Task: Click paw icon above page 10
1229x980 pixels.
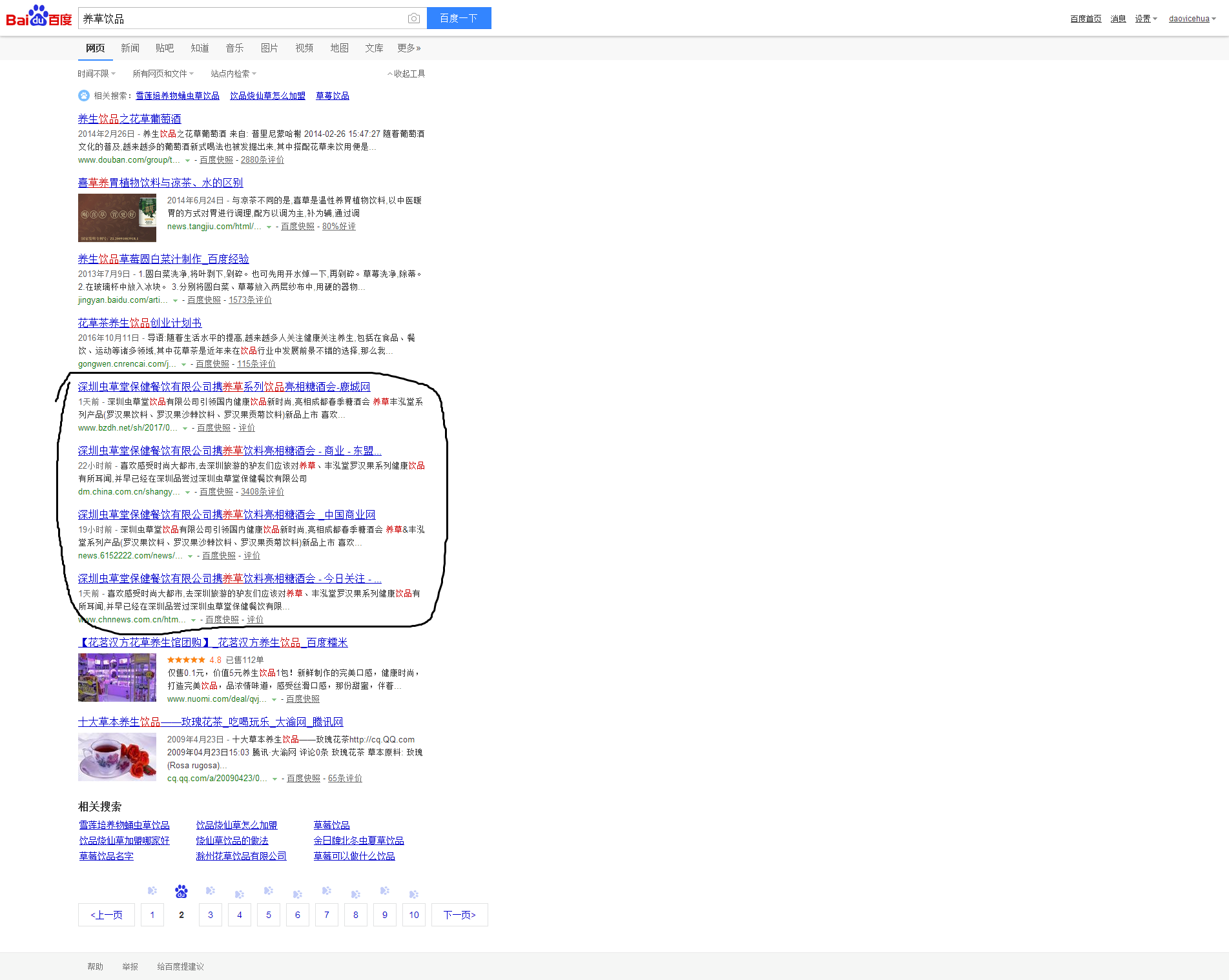Action: click(414, 894)
